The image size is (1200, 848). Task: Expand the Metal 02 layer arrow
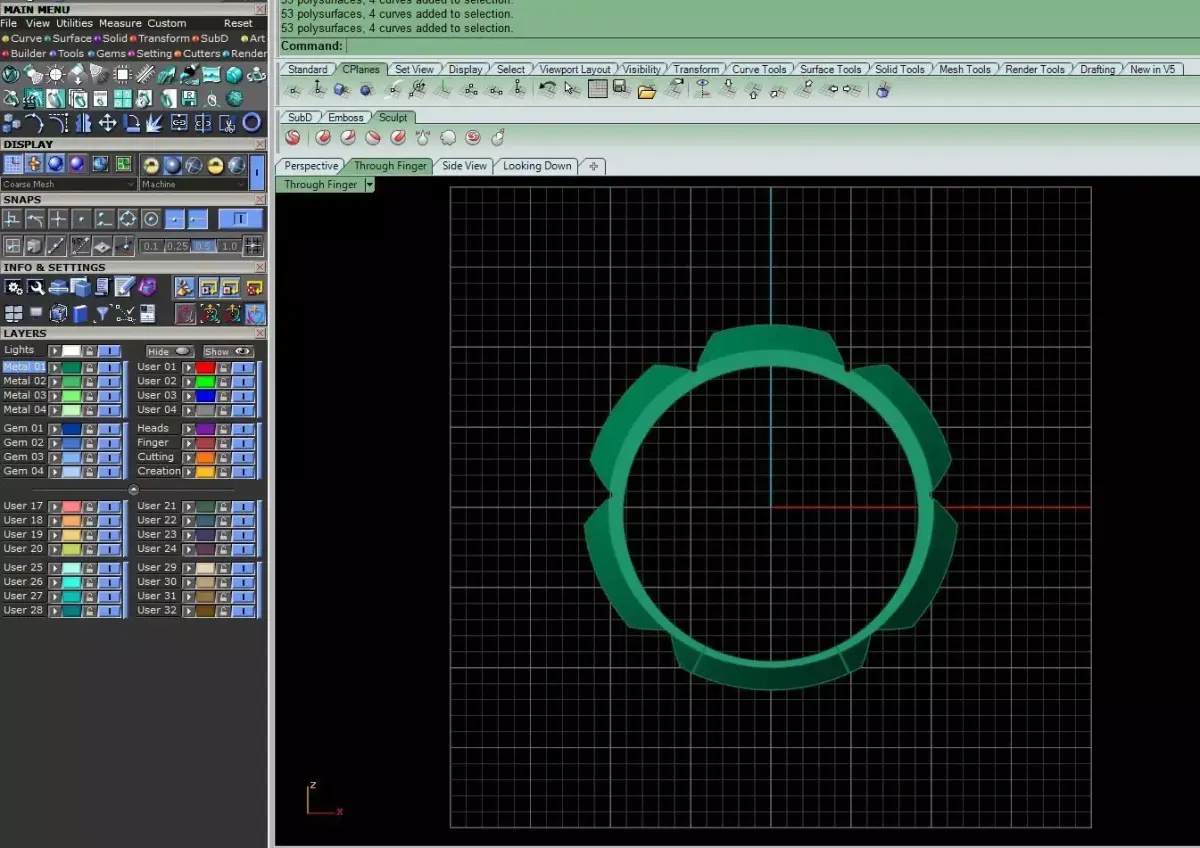coord(55,381)
